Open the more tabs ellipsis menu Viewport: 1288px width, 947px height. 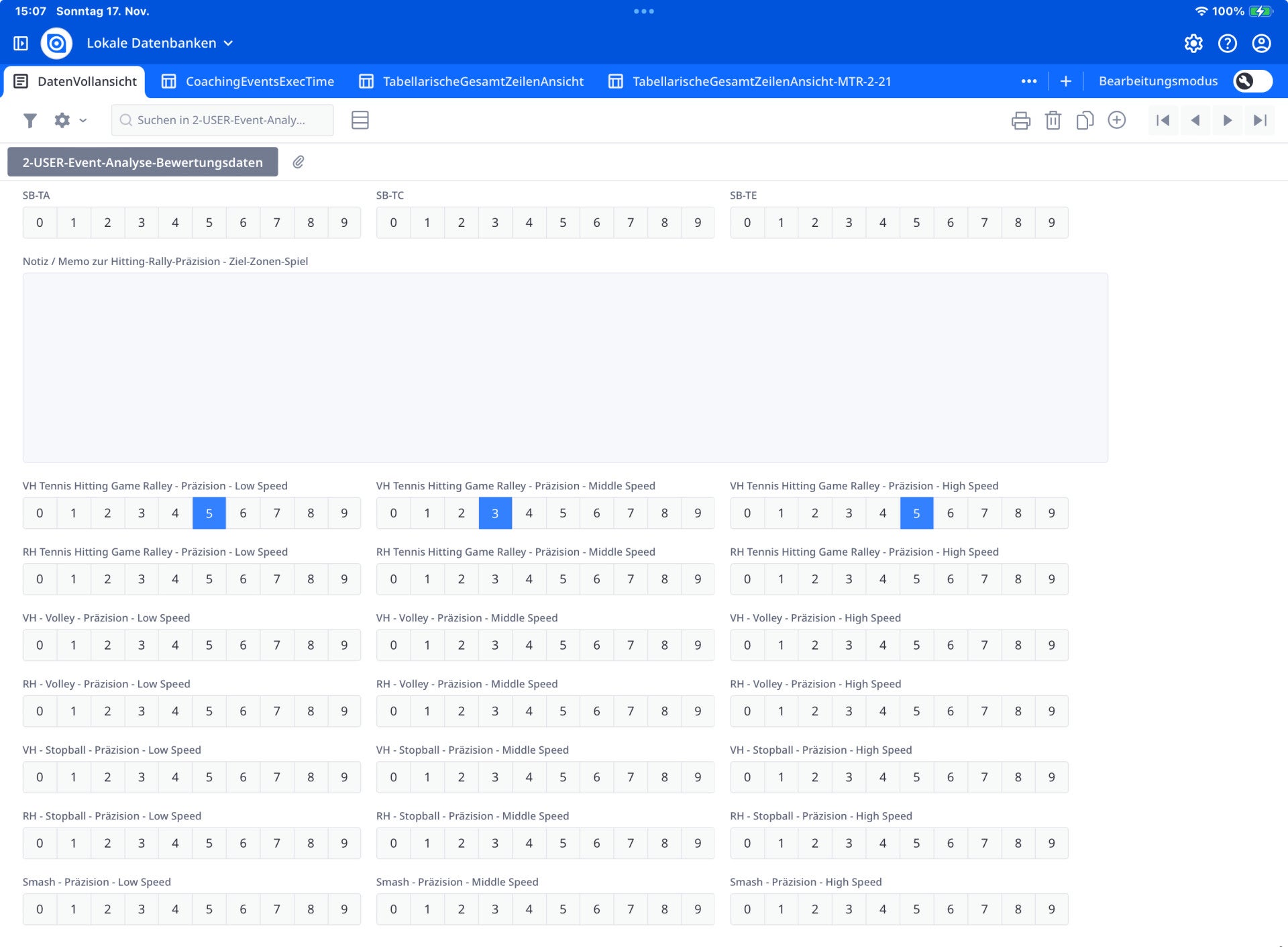tap(1028, 81)
